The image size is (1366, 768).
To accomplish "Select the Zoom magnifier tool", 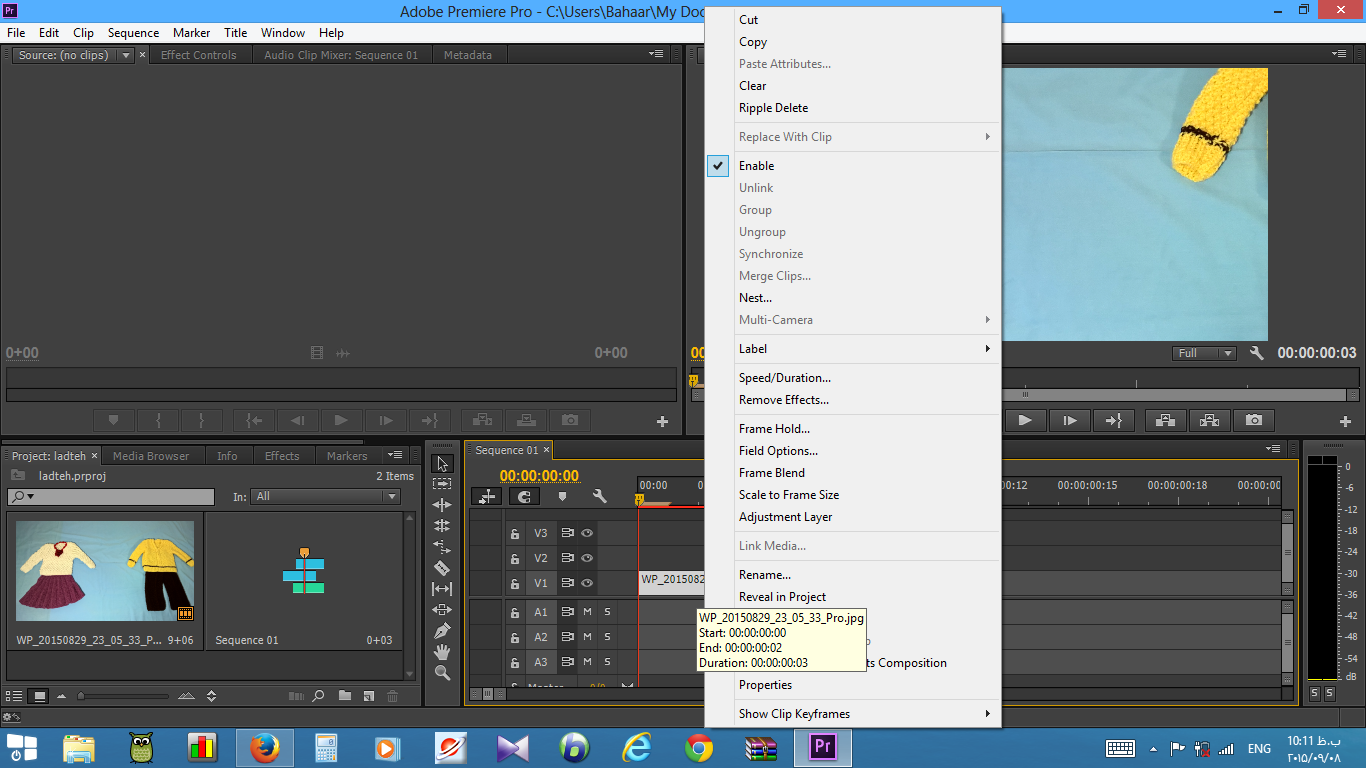I will point(442,673).
